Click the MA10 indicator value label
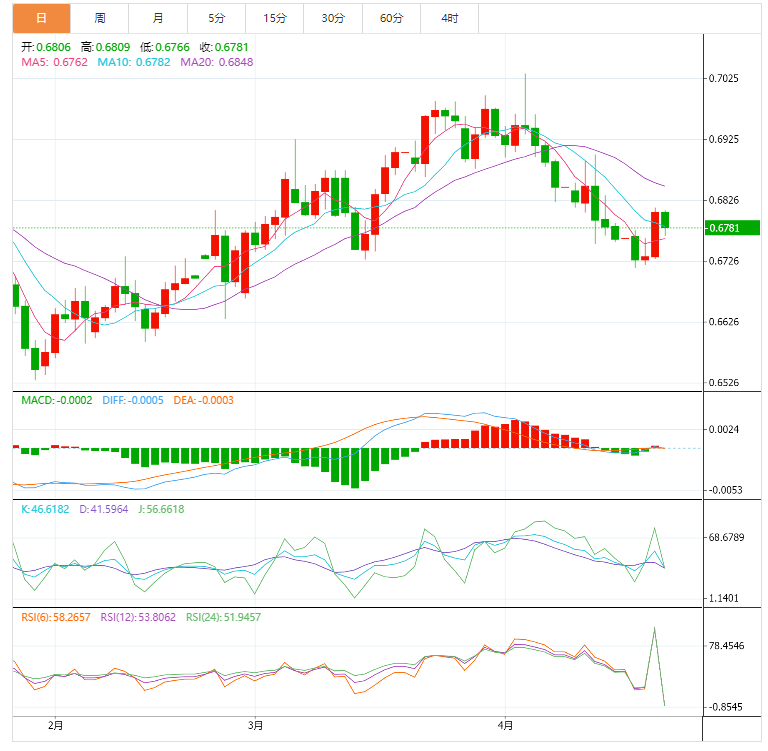Image resolution: width=768 pixels, height=751 pixels. [134, 62]
